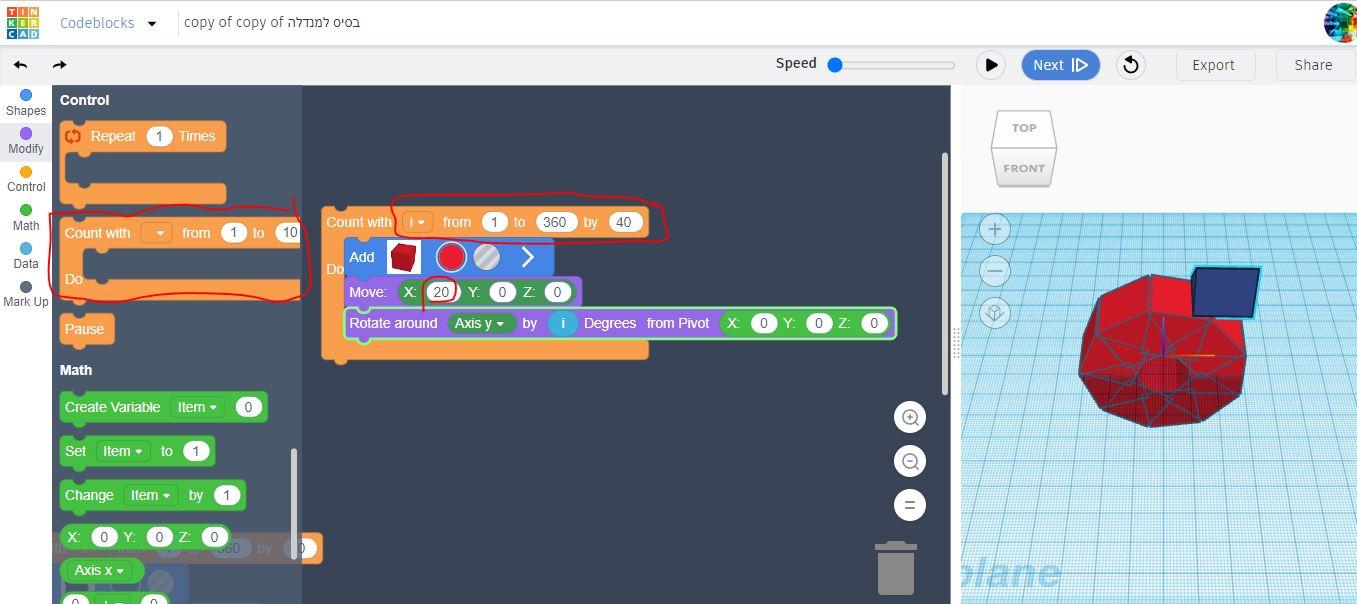The width and height of the screenshot is (1357, 604).
Task: Select the Shapes category
Action: pyautogui.click(x=26, y=103)
